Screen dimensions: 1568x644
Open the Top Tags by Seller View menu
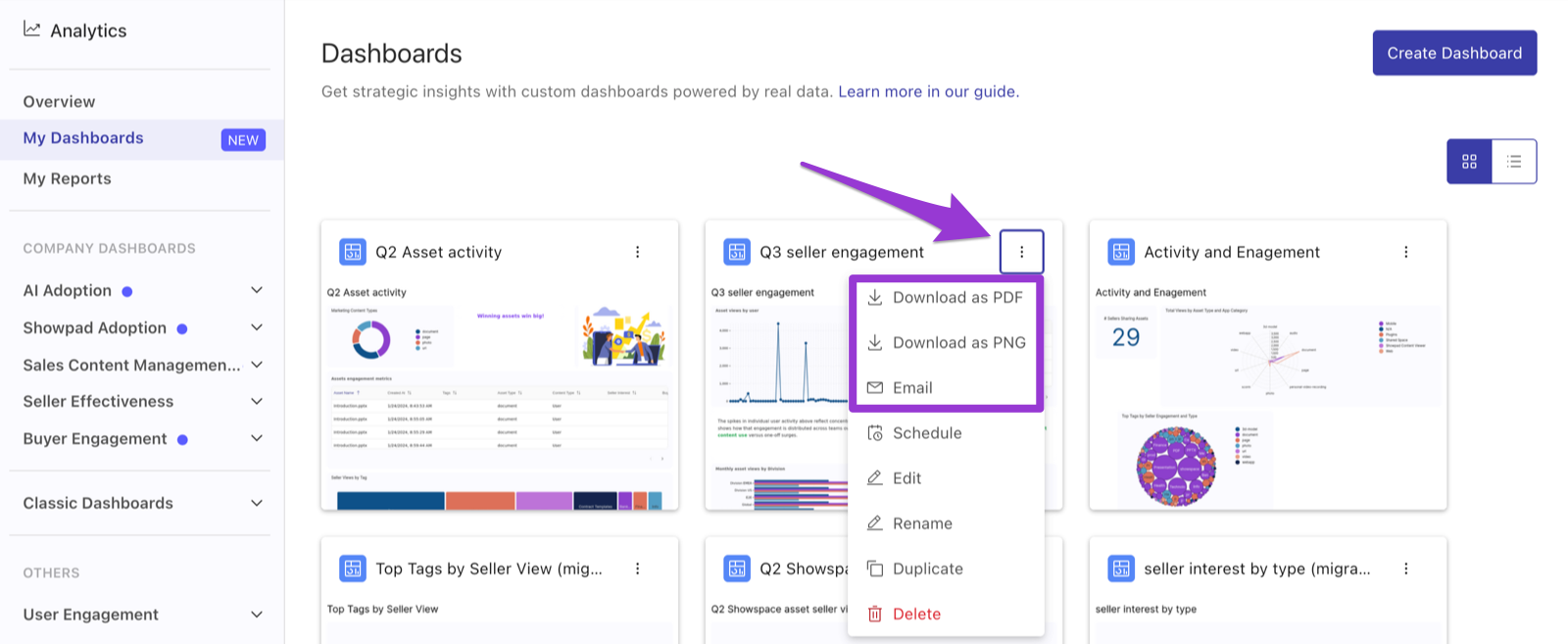pyautogui.click(x=637, y=569)
